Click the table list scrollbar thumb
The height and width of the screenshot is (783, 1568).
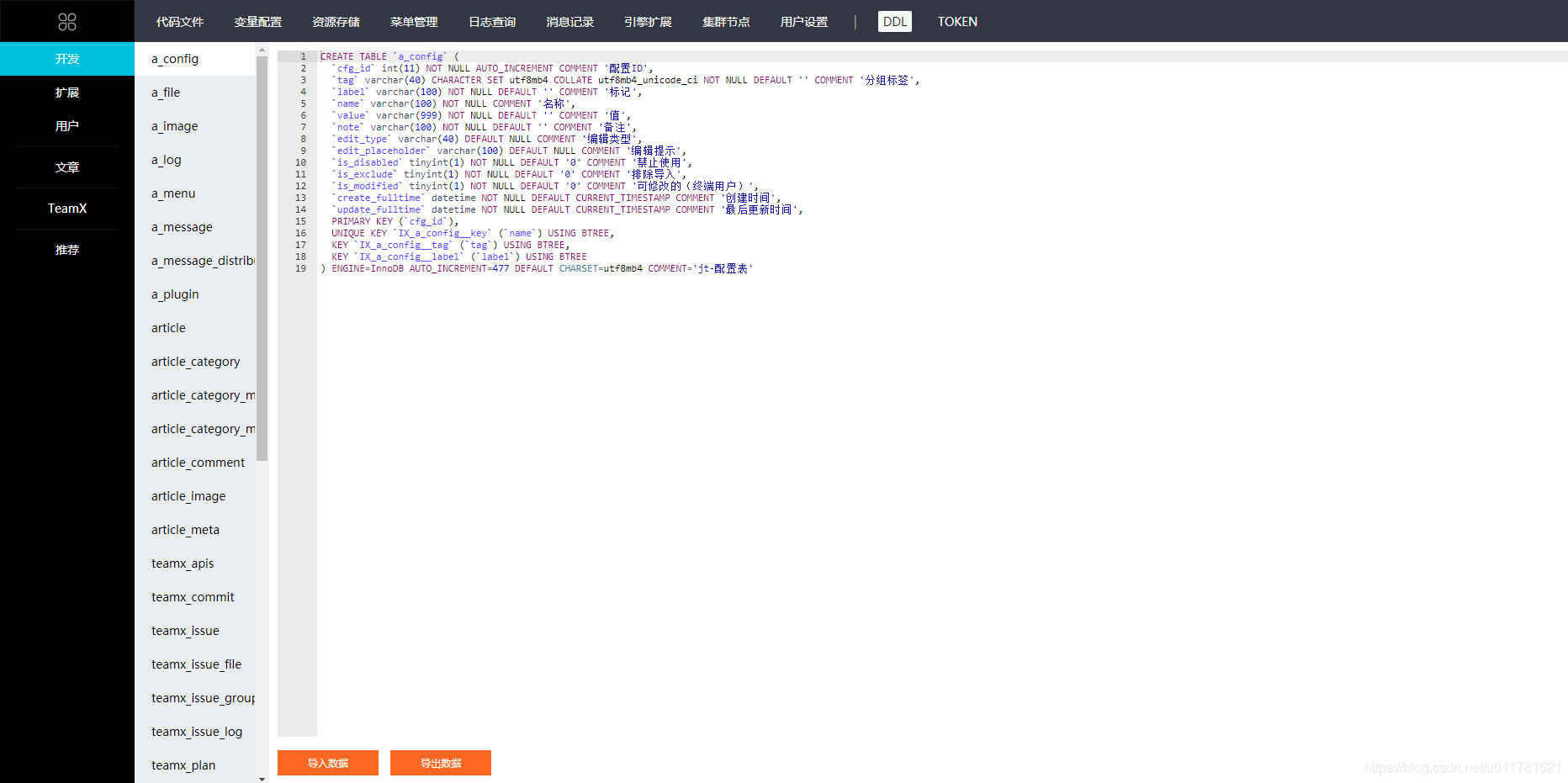pos(262,258)
